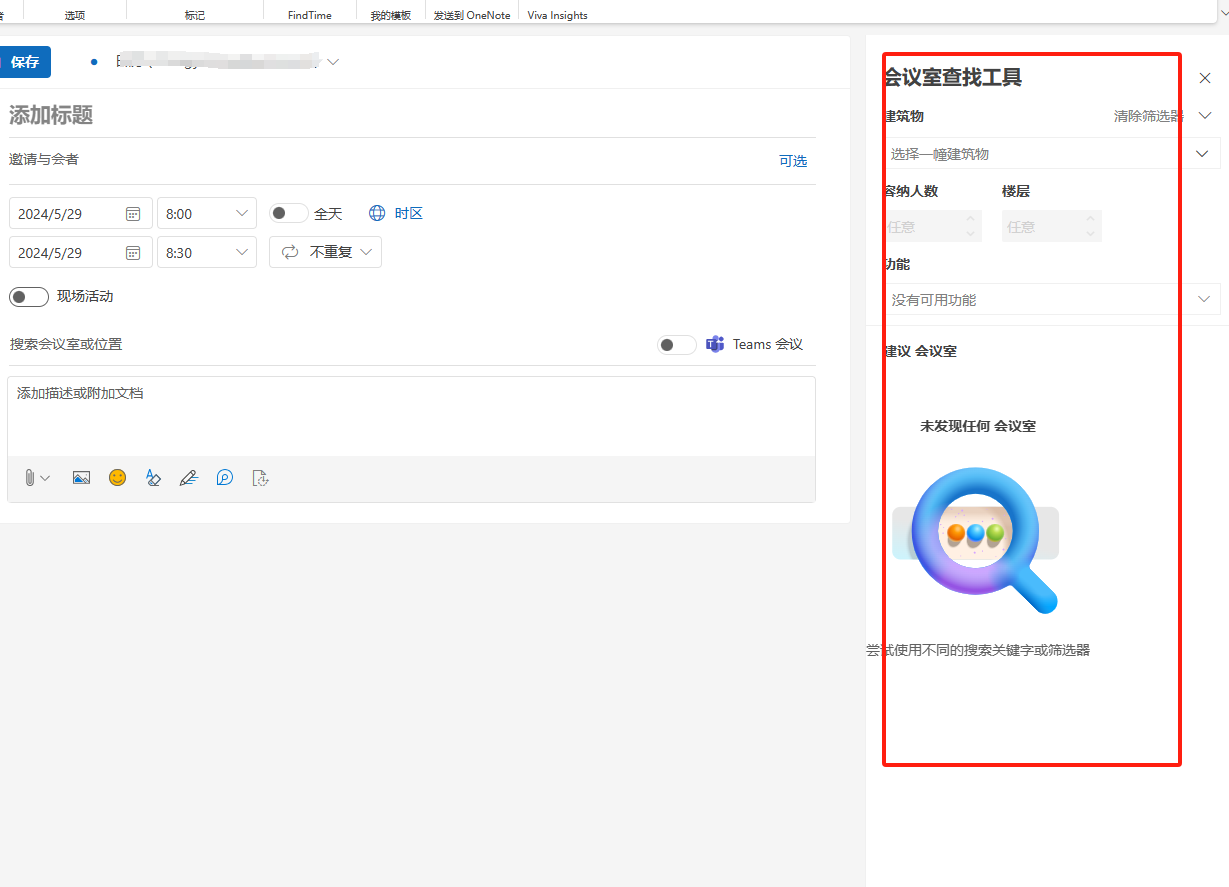
Task: Open the 选项 ribbon group
Action: pos(75,14)
